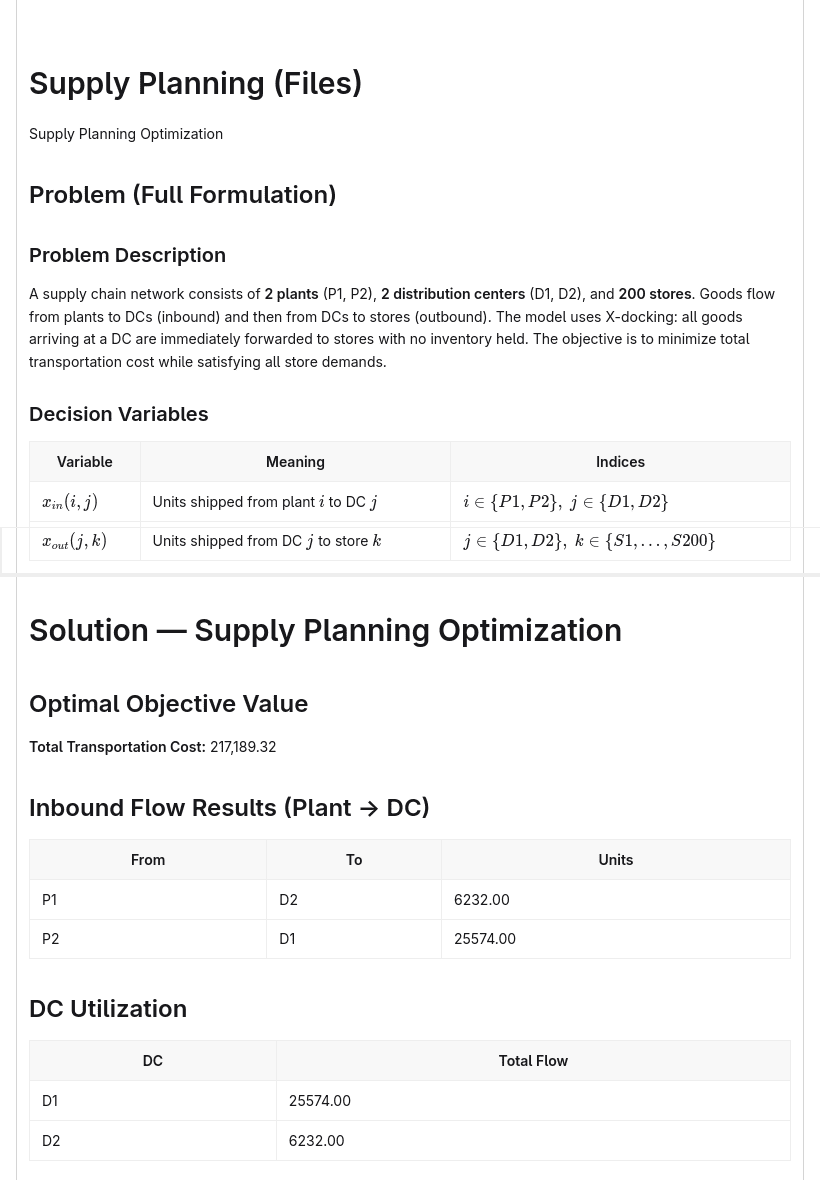This screenshot has width=820, height=1180.
Task: Click the 'Decision Variables' section heading
Action: 119,414
